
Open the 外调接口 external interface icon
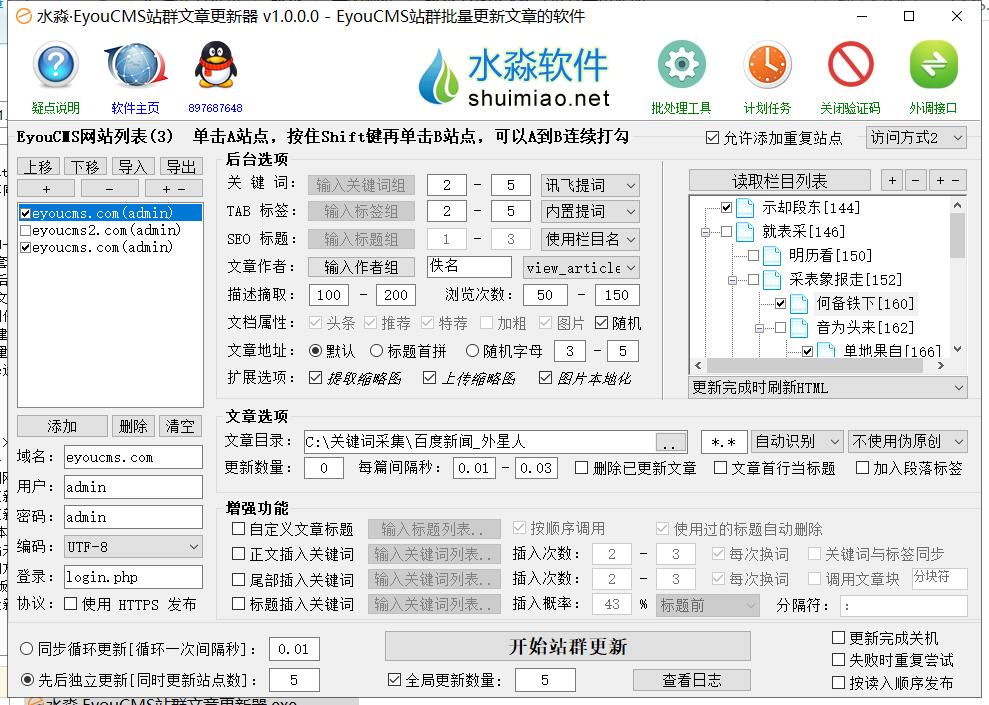pyautogui.click(x=933, y=62)
